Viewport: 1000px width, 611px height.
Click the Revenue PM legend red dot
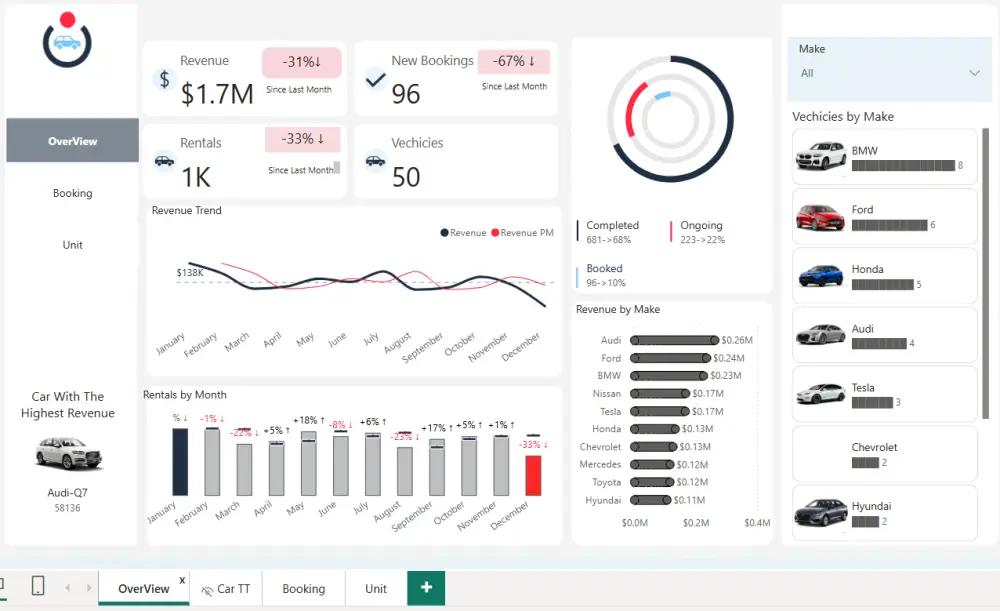pyautogui.click(x=495, y=233)
